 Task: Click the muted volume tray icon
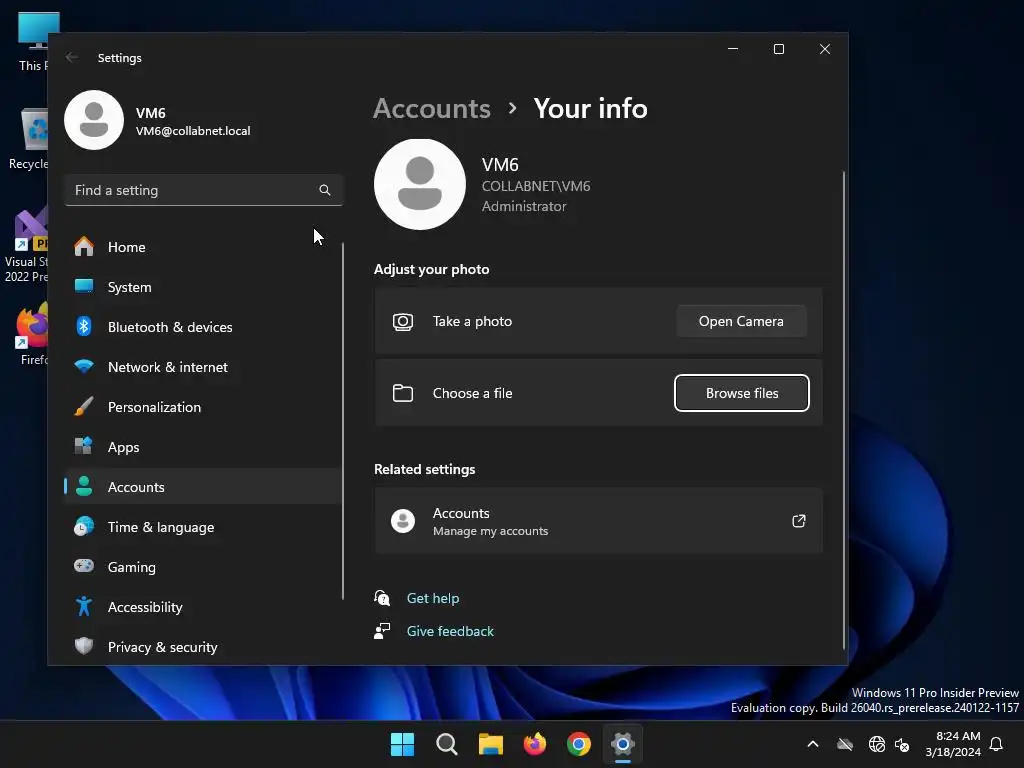pos(903,744)
